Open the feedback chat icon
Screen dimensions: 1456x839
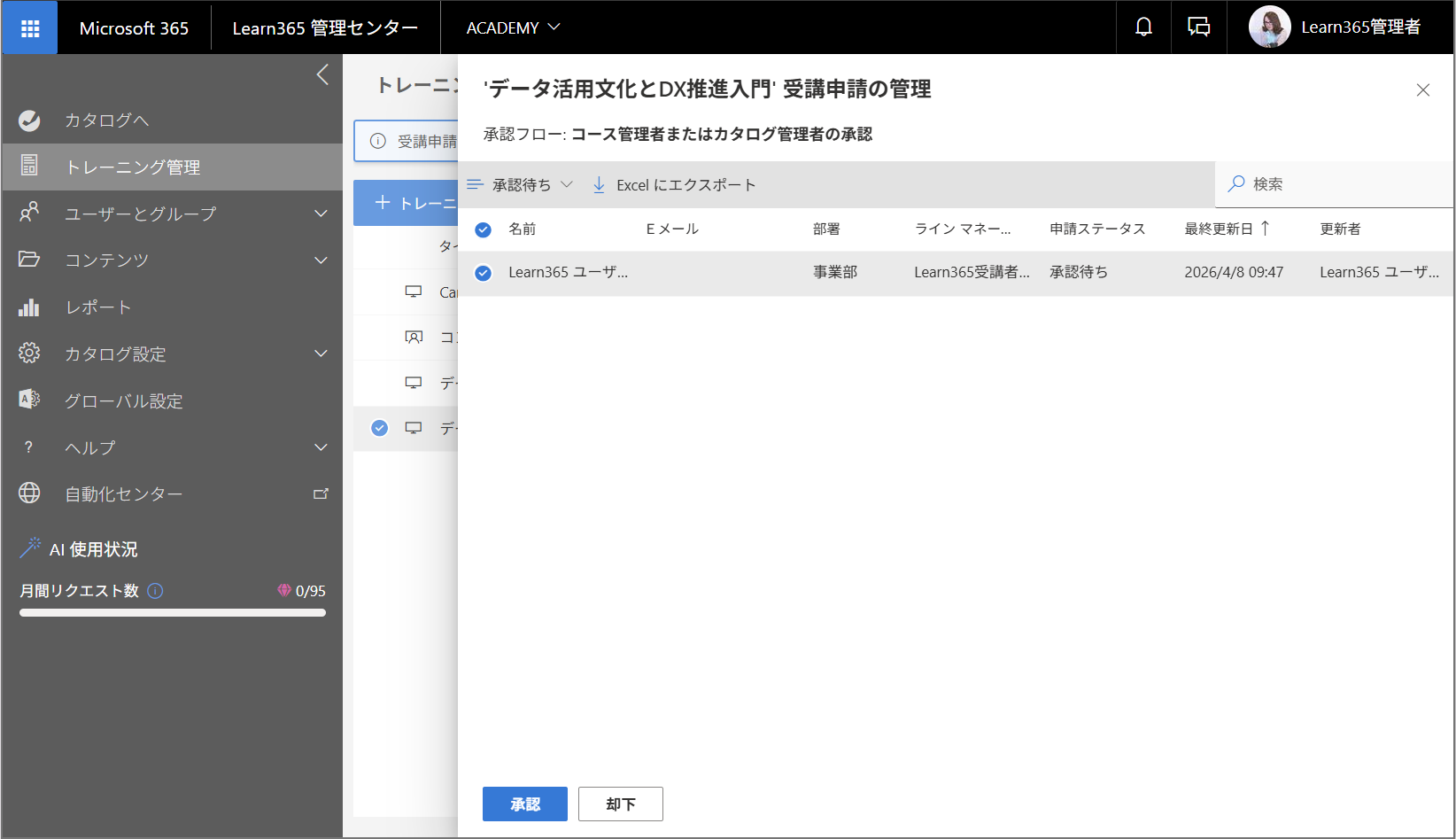1198,27
